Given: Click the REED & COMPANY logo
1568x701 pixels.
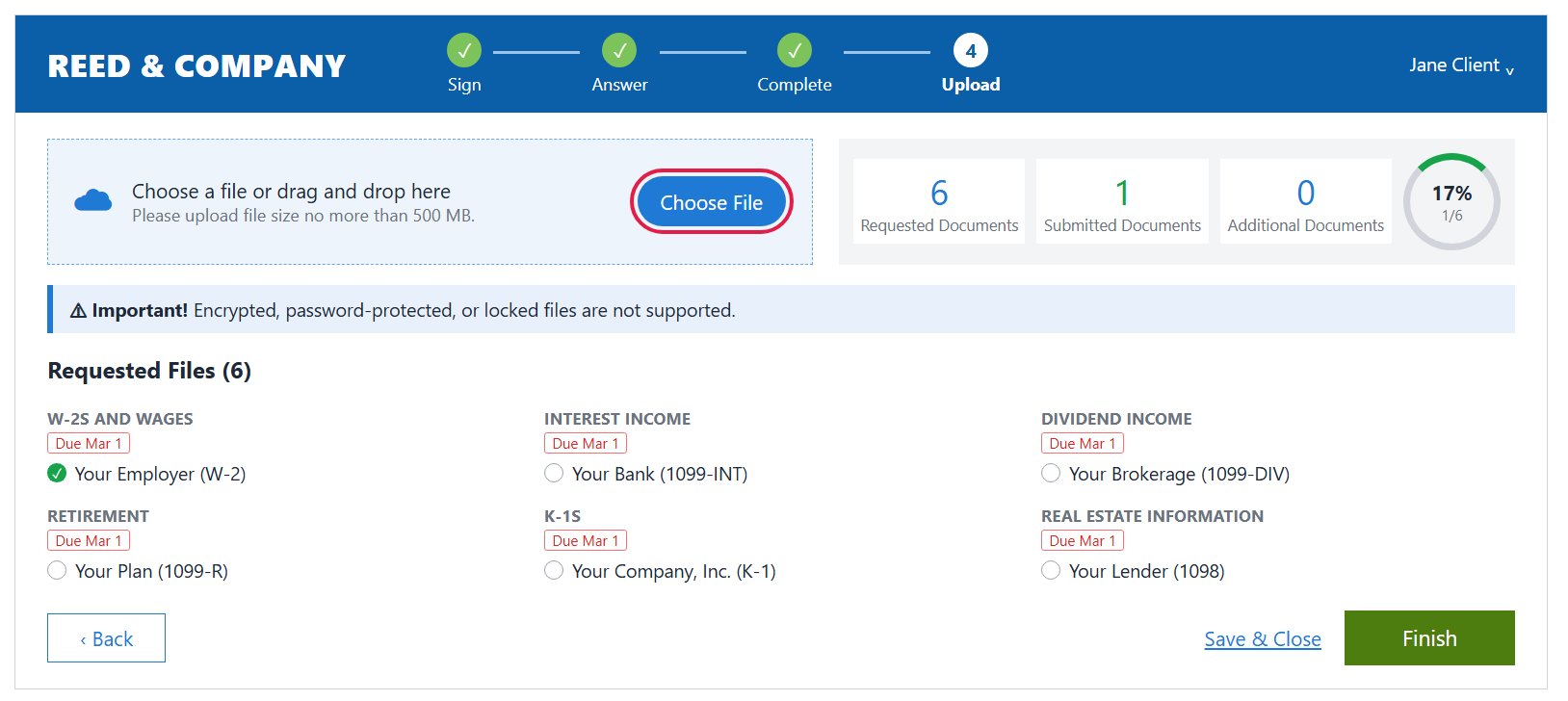Looking at the screenshot, I should coord(196,65).
